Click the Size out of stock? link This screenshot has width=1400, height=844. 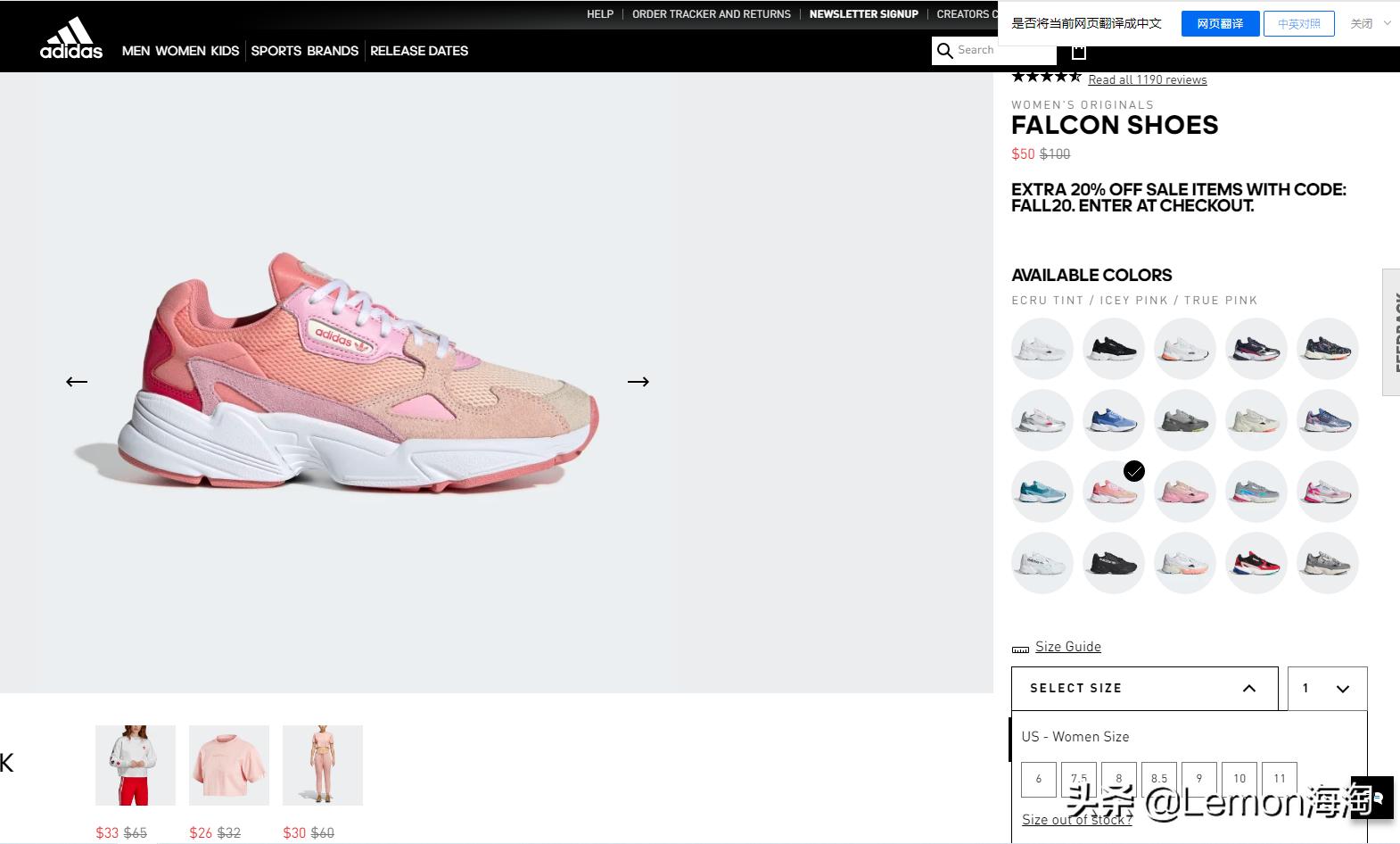pyautogui.click(x=1077, y=820)
